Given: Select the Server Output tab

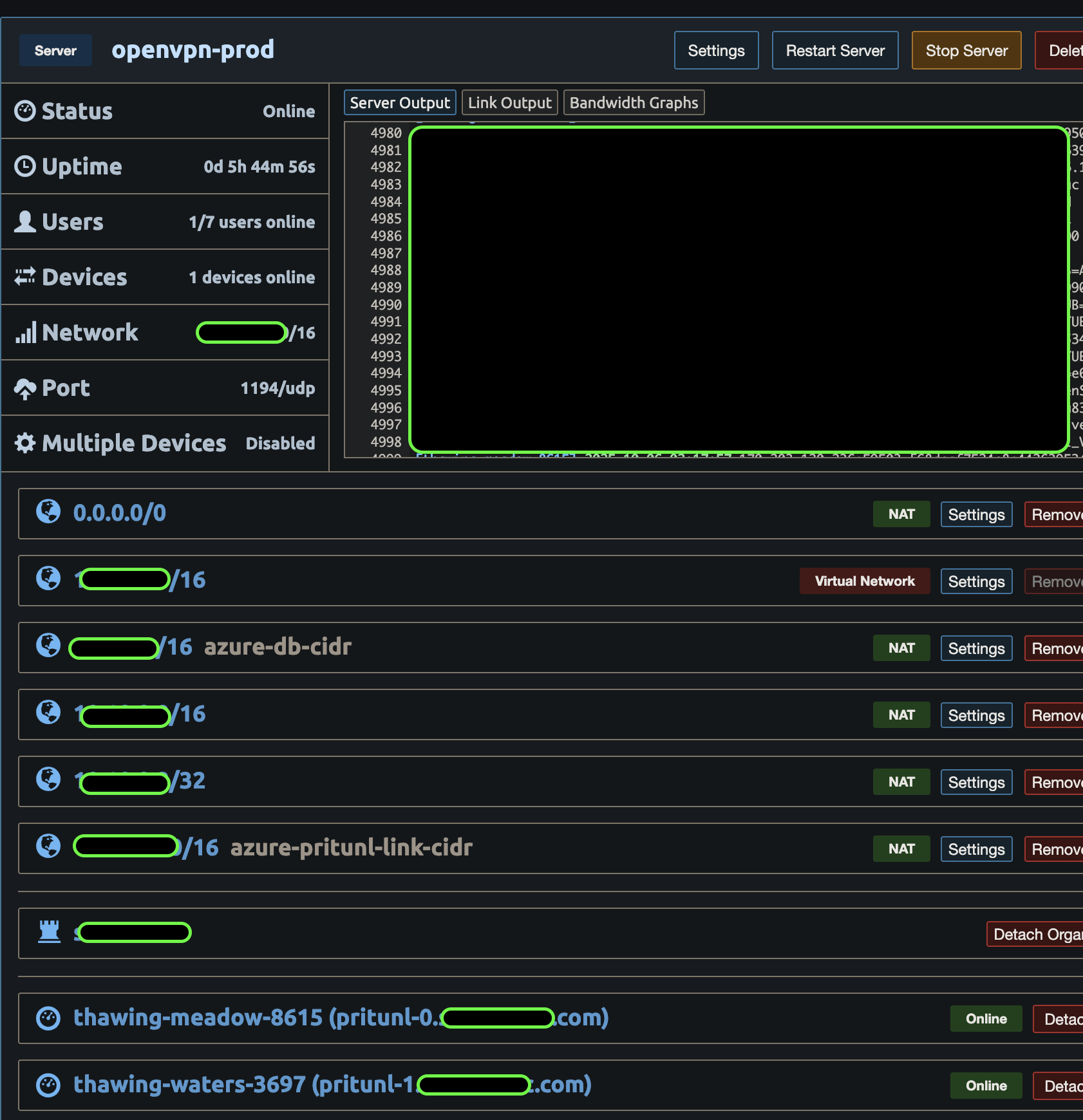Looking at the screenshot, I should coord(400,103).
